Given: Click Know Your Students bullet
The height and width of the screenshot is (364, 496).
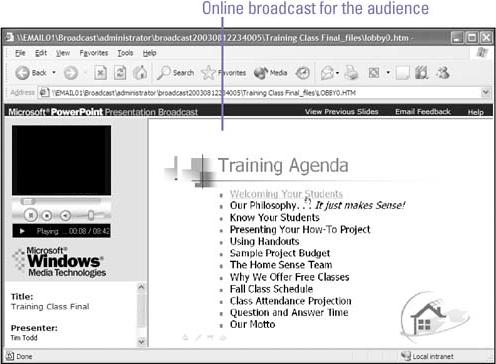Looking at the screenshot, I should pos(275,218).
